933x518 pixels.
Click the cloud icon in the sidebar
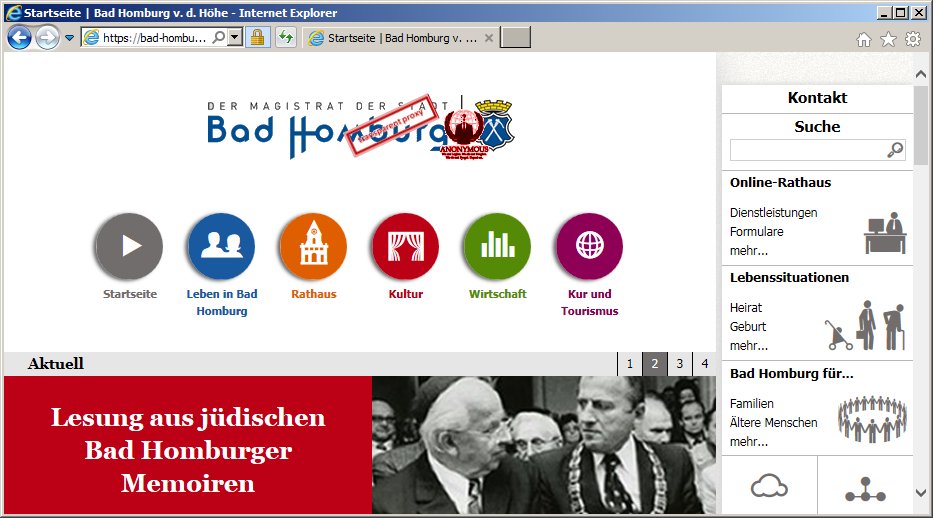pos(769,486)
